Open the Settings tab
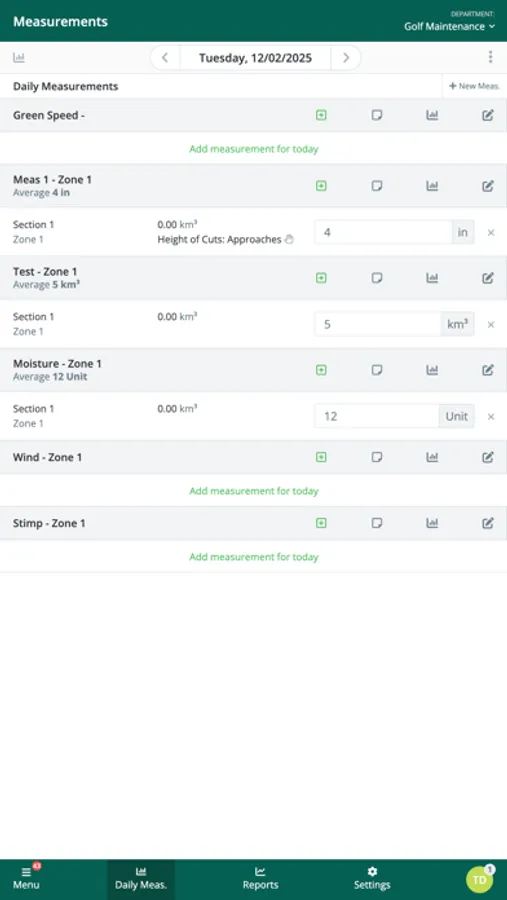 [372, 879]
